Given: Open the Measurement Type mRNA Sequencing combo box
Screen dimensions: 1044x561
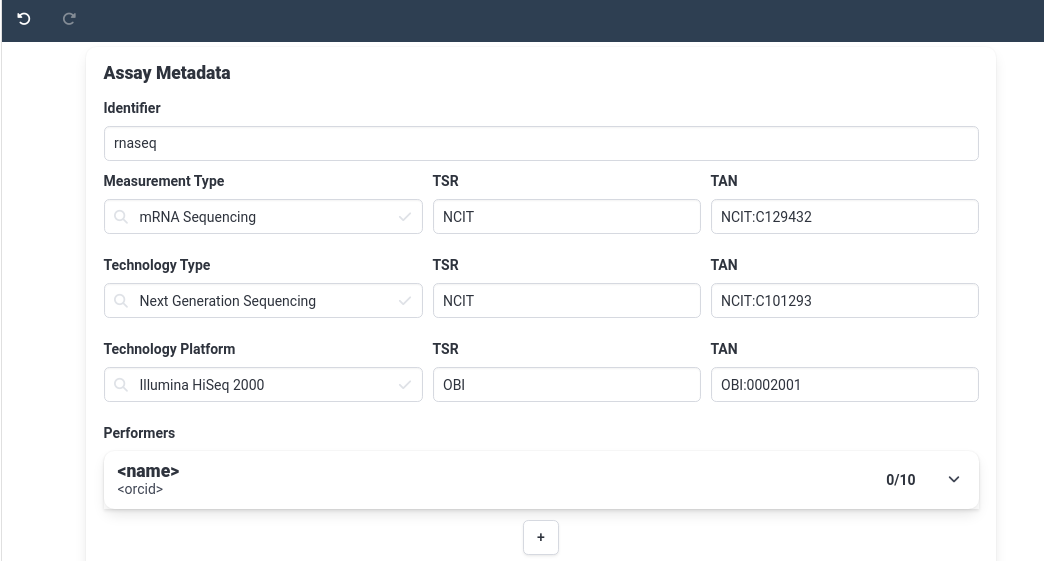Looking at the screenshot, I should pyautogui.click(x=263, y=217).
